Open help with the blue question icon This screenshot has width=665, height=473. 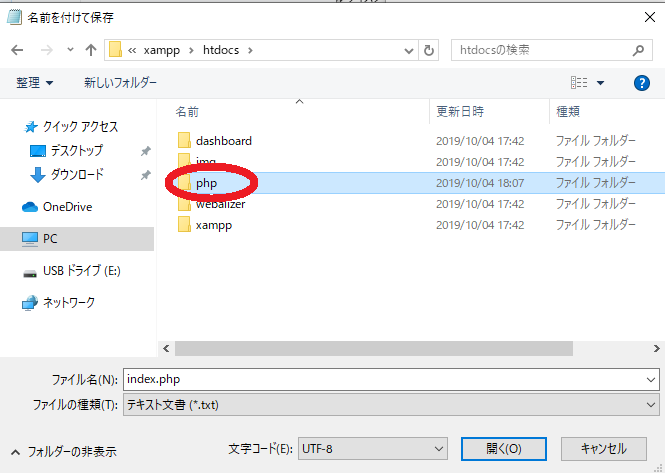pyautogui.click(x=642, y=83)
